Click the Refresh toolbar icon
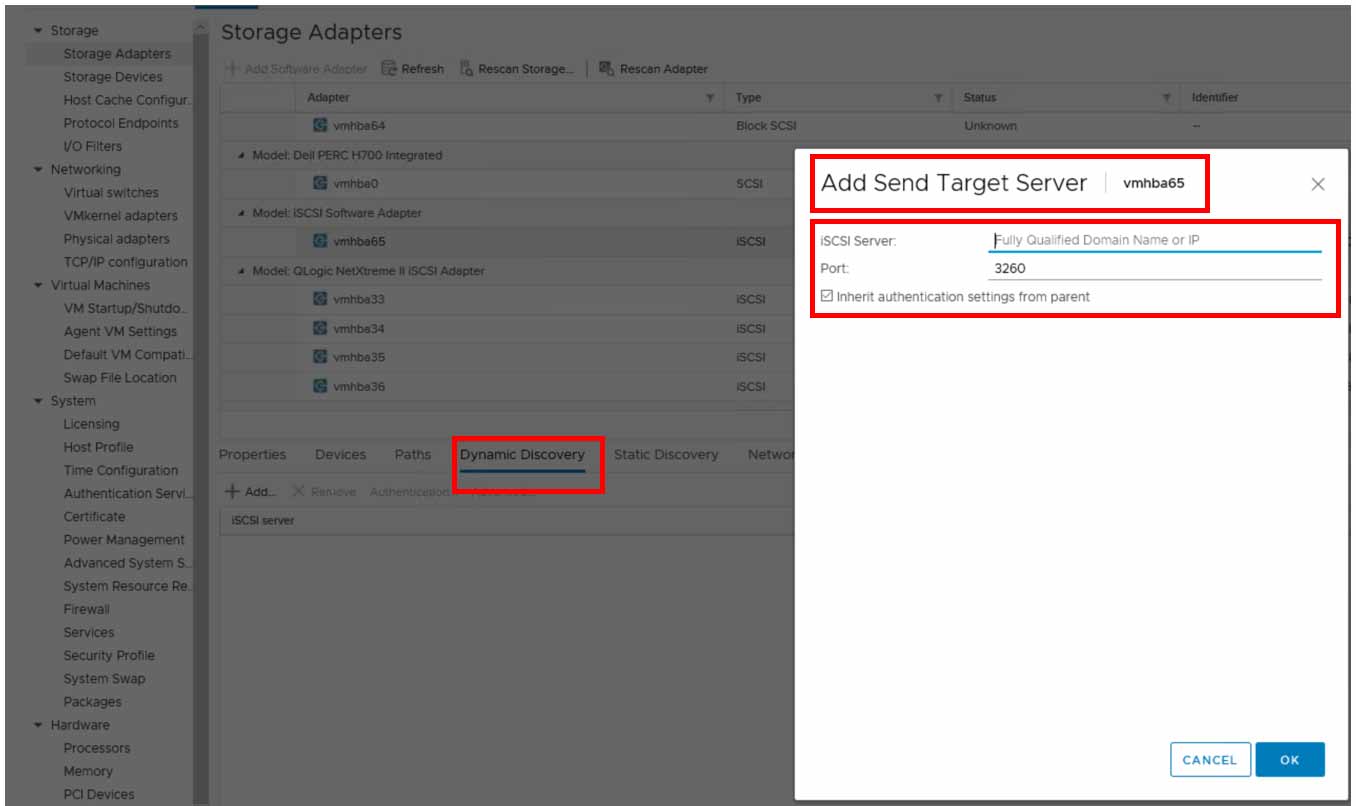This screenshot has height=806, width=1356. point(389,68)
